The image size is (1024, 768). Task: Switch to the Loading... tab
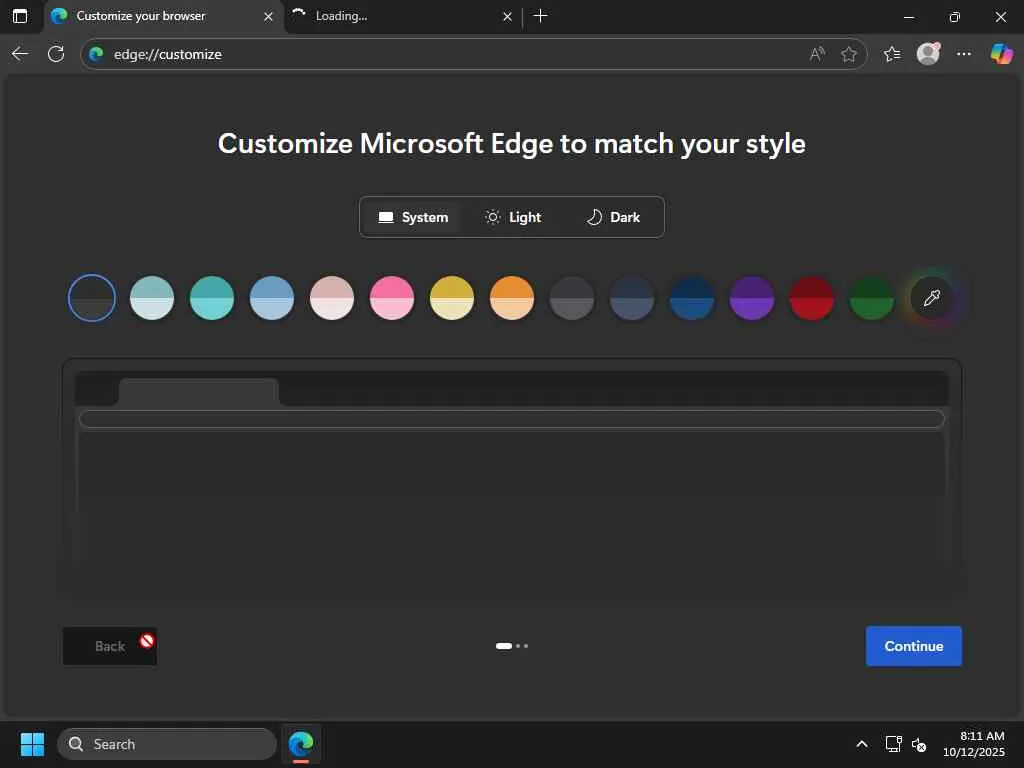tap(404, 16)
